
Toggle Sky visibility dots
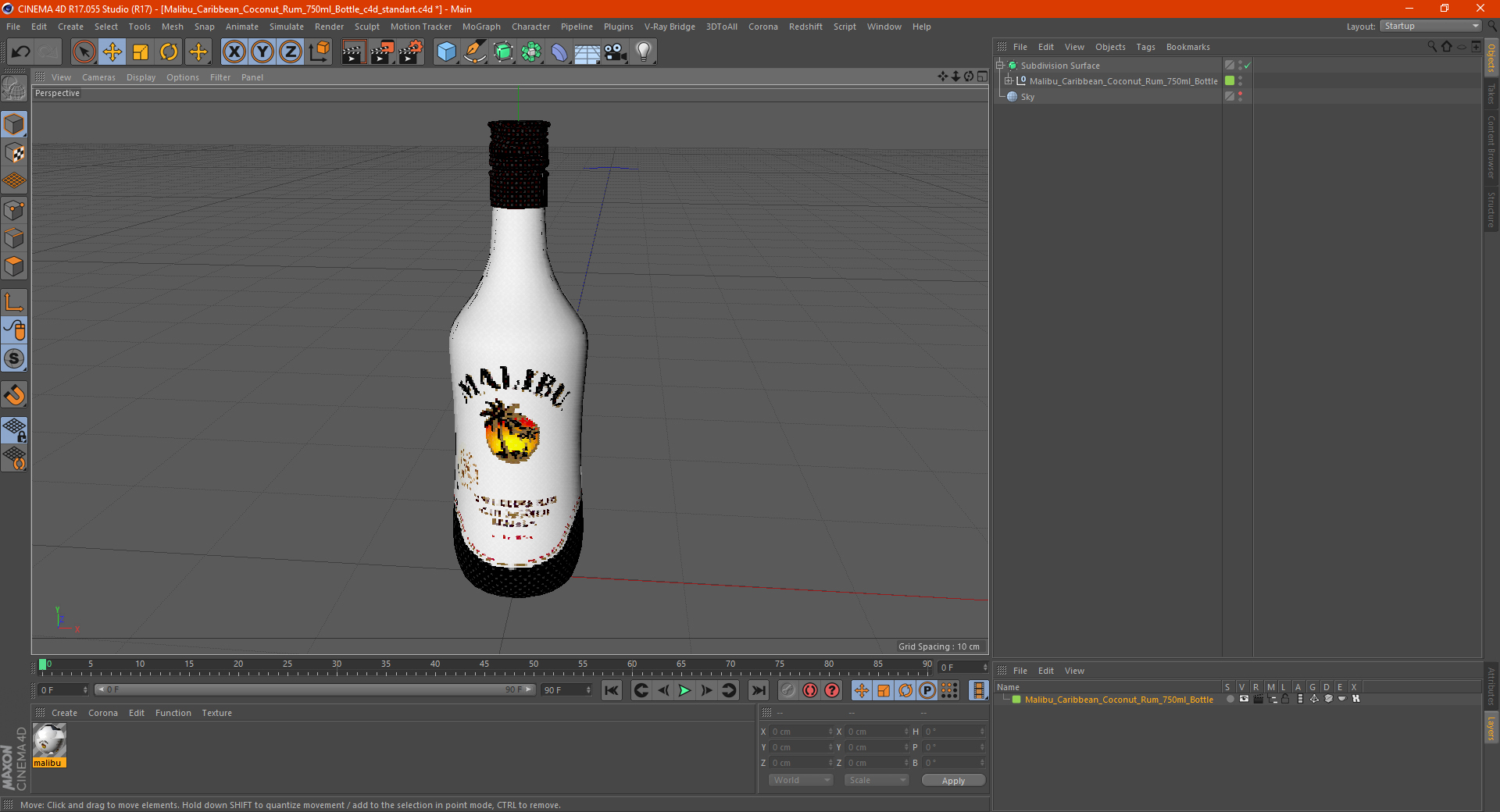[x=1240, y=97]
